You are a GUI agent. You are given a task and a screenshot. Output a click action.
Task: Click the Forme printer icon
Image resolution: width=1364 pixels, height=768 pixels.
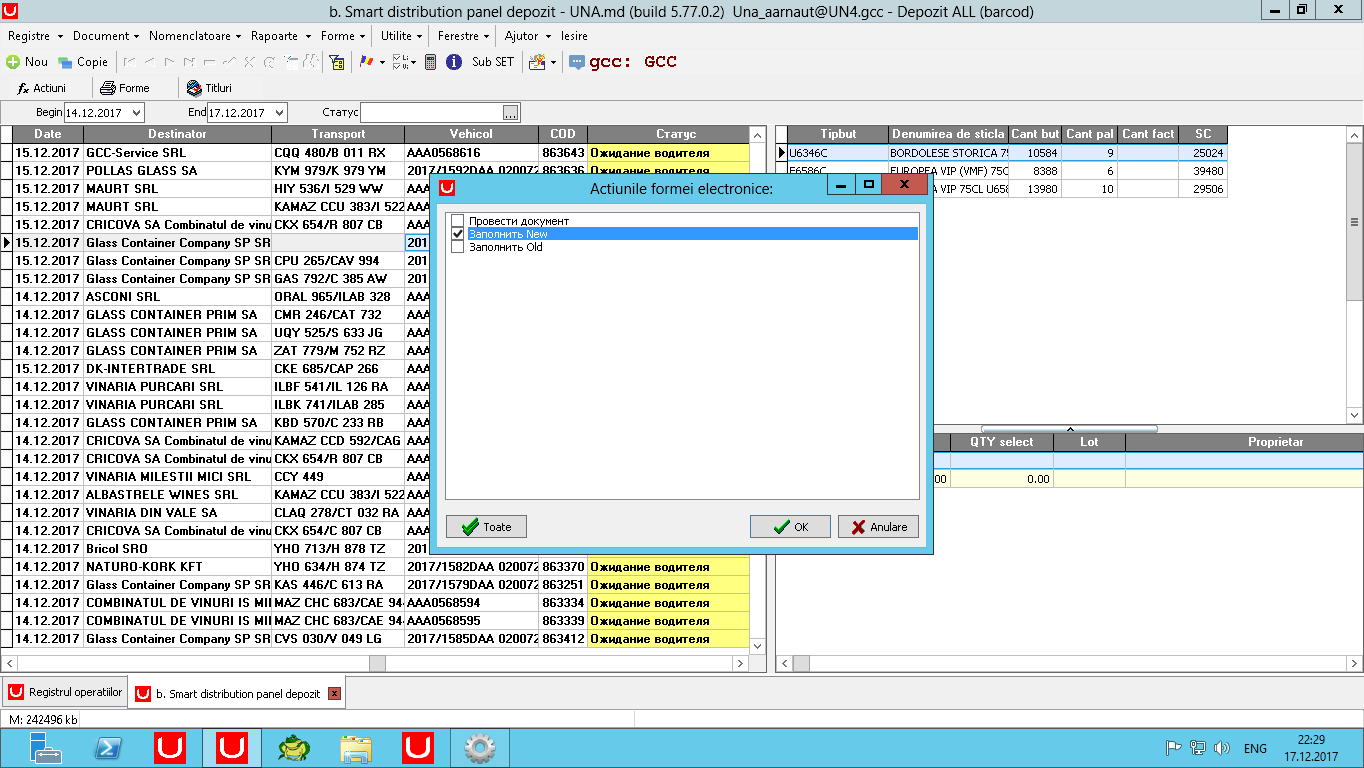[x=108, y=88]
